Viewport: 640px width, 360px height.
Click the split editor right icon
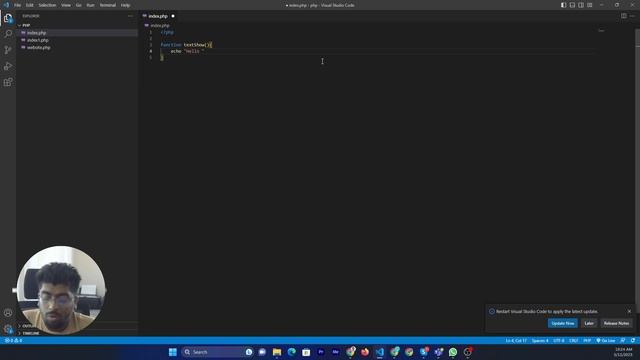(624, 16)
